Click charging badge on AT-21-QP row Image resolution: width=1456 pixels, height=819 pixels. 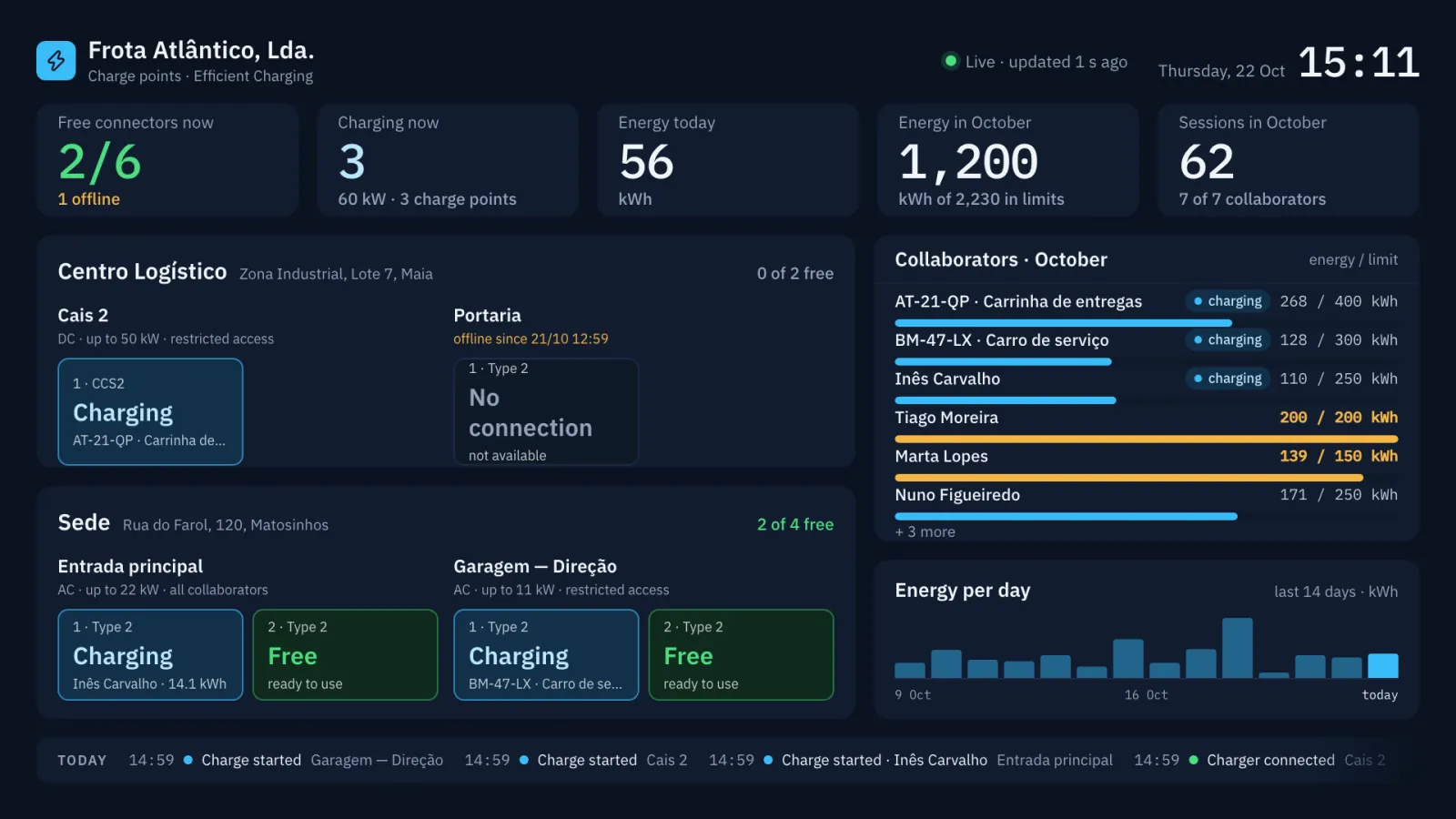click(1228, 301)
